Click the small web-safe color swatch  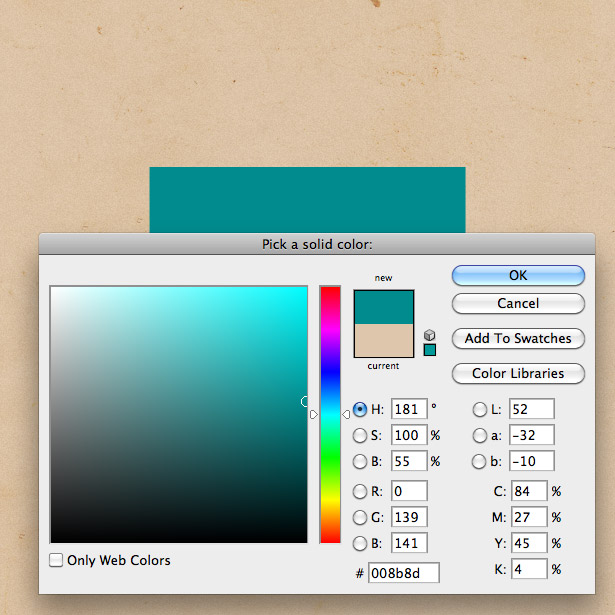[x=430, y=350]
